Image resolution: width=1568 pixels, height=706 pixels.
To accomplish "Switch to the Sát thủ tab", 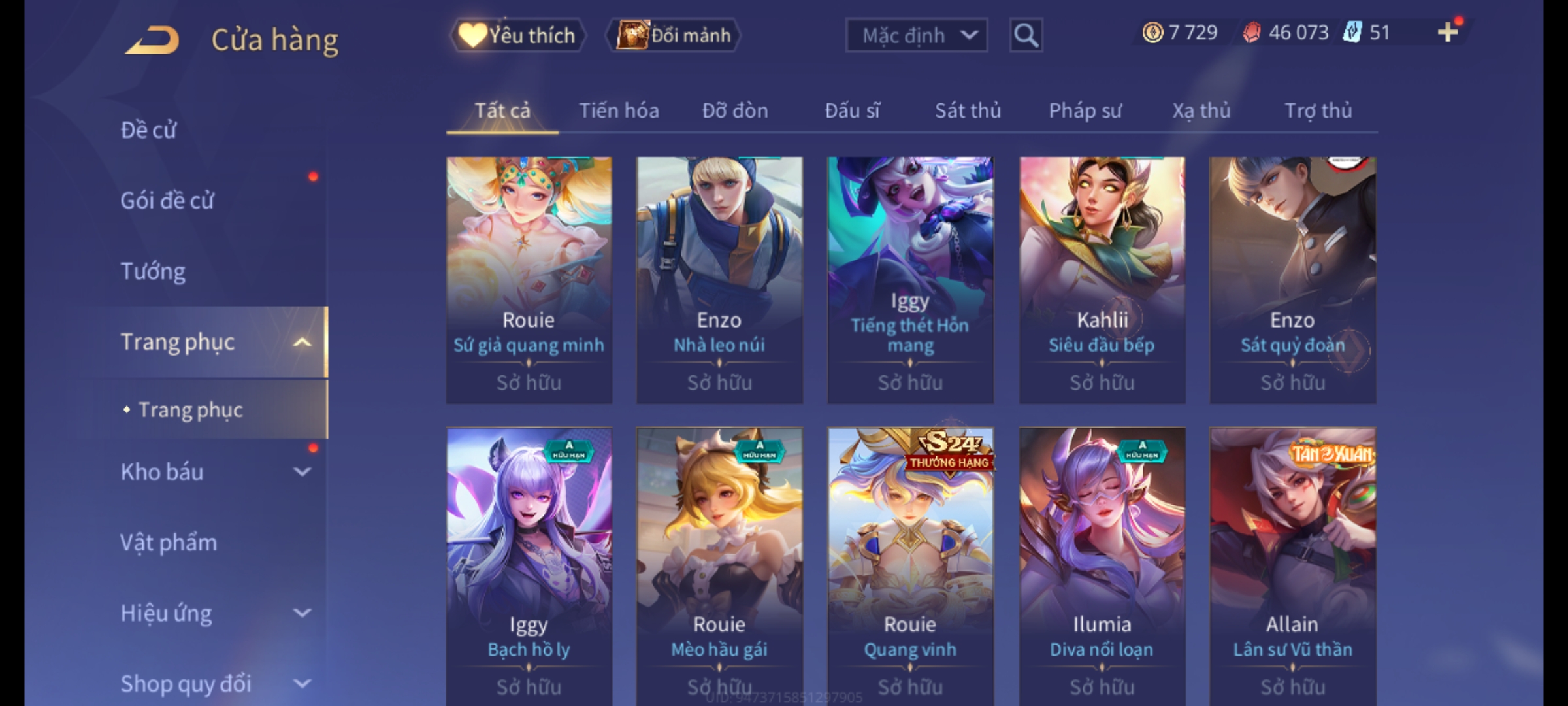I will coord(968,110).
